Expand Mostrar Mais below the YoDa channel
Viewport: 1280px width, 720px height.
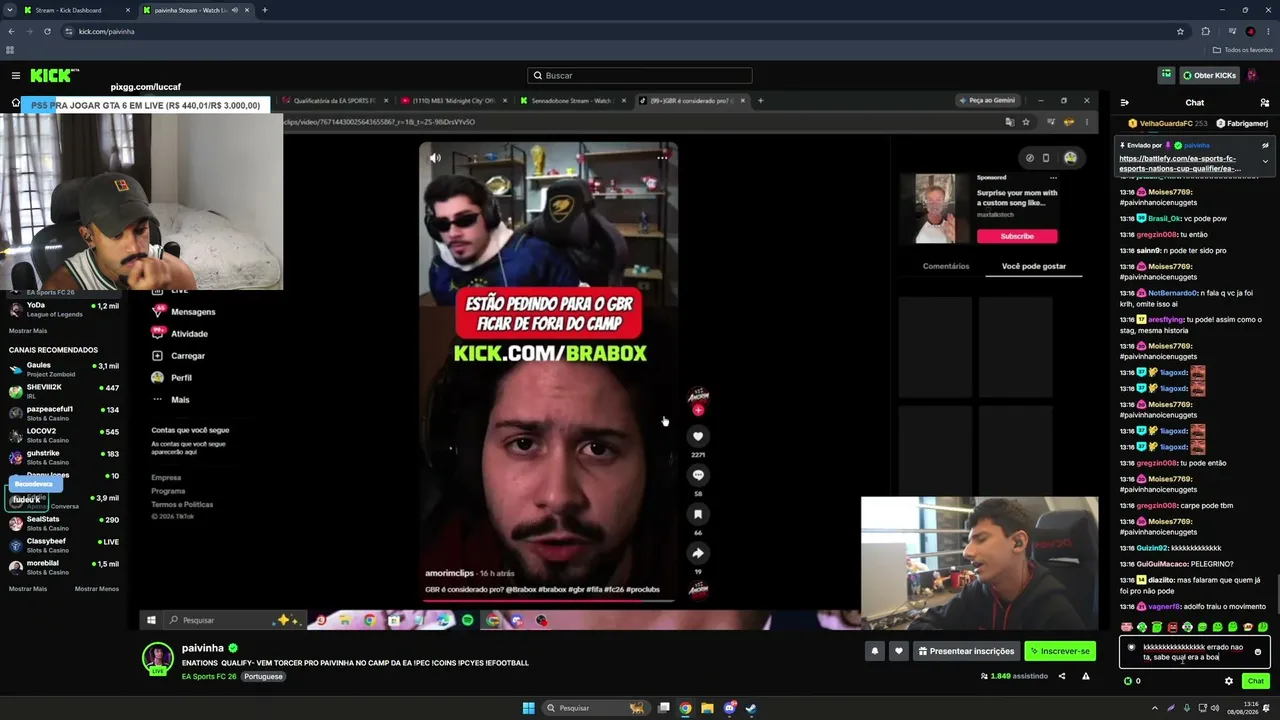pyautogui.click(x=28, y=331)
